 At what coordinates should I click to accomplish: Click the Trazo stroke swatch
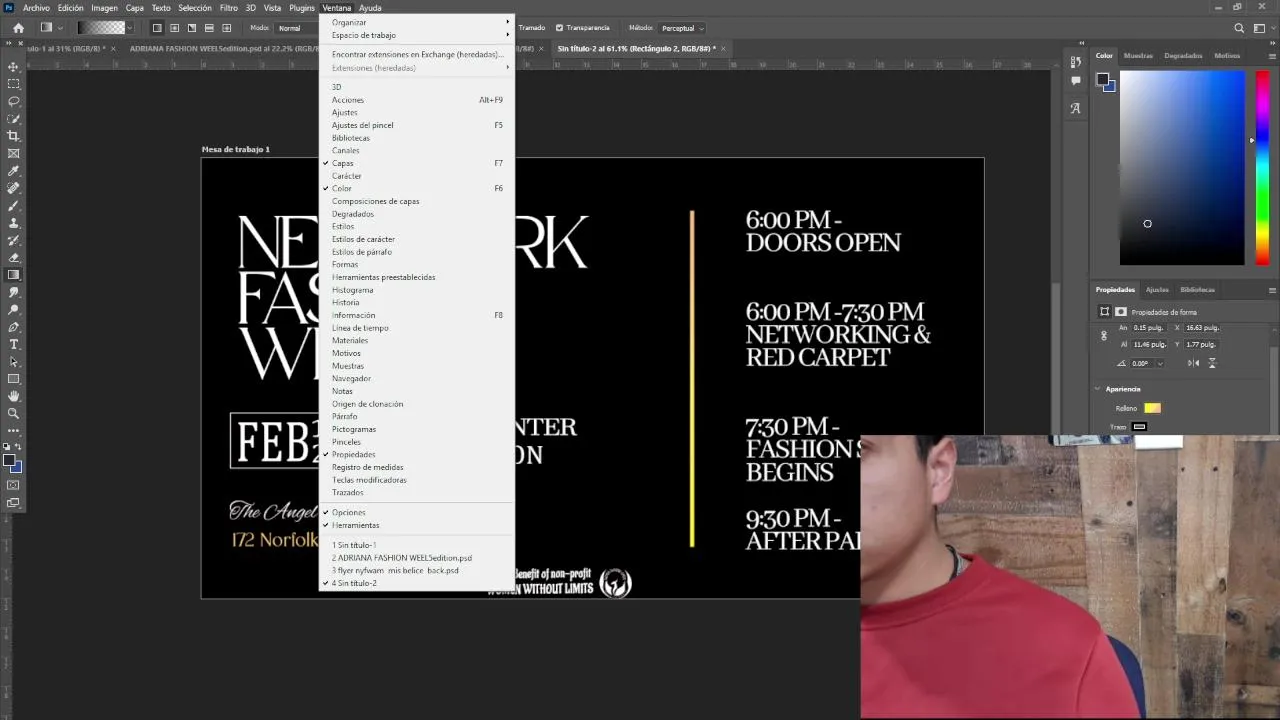tap(1139, 427)
